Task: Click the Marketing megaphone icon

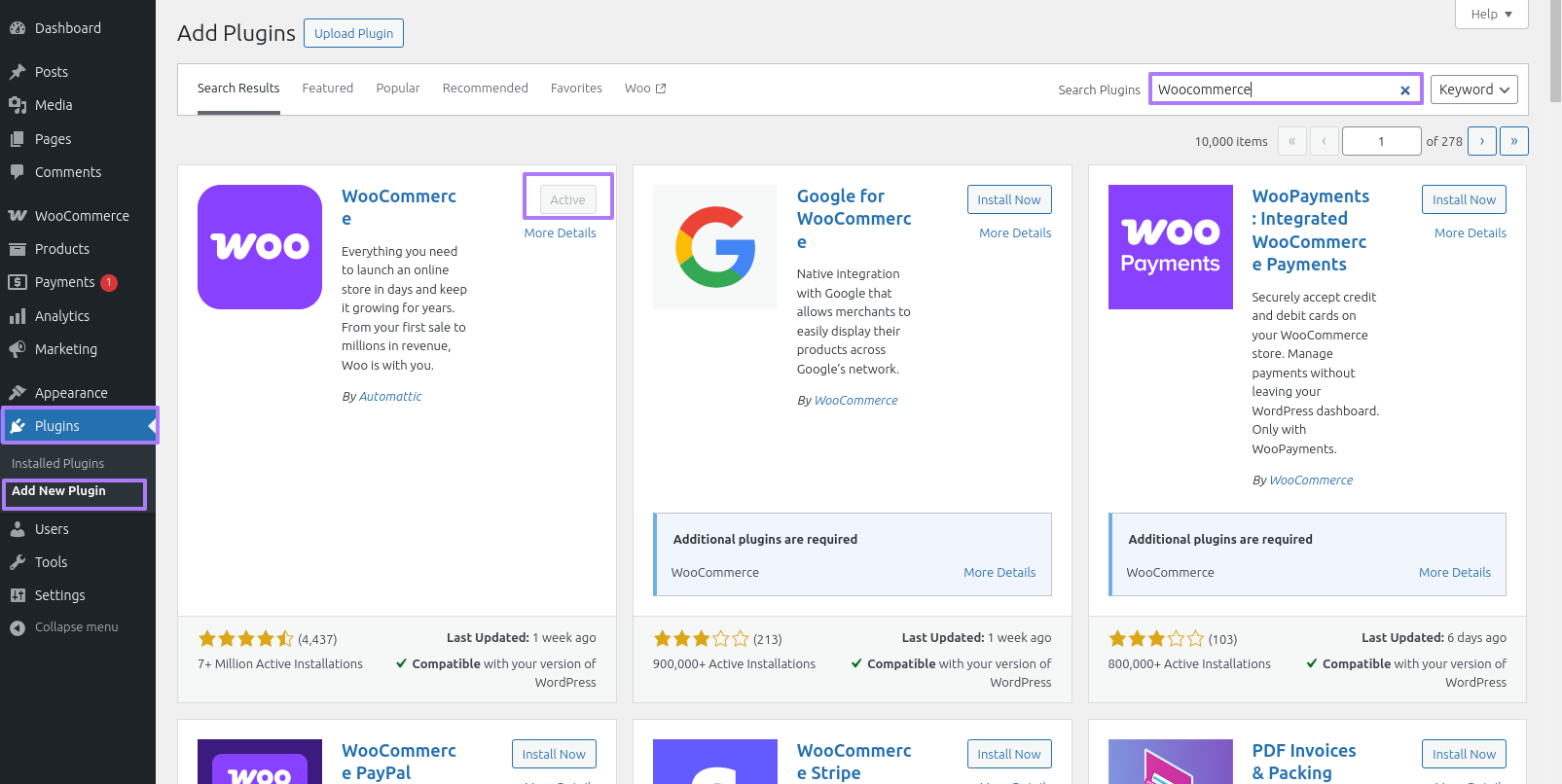Action: pos(18,349)
